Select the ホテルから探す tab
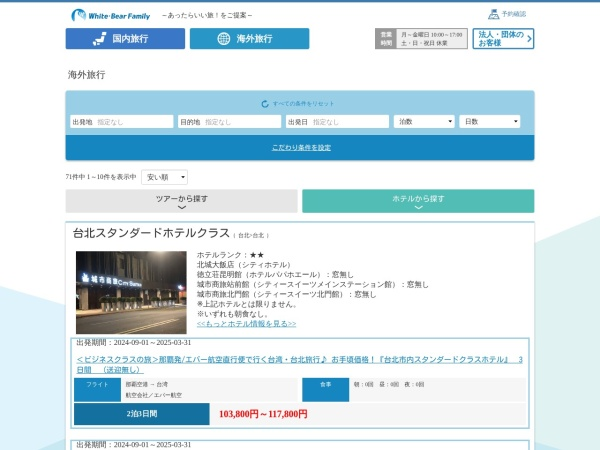The height and width of the screenshot is (450, 600). point(418,201)
